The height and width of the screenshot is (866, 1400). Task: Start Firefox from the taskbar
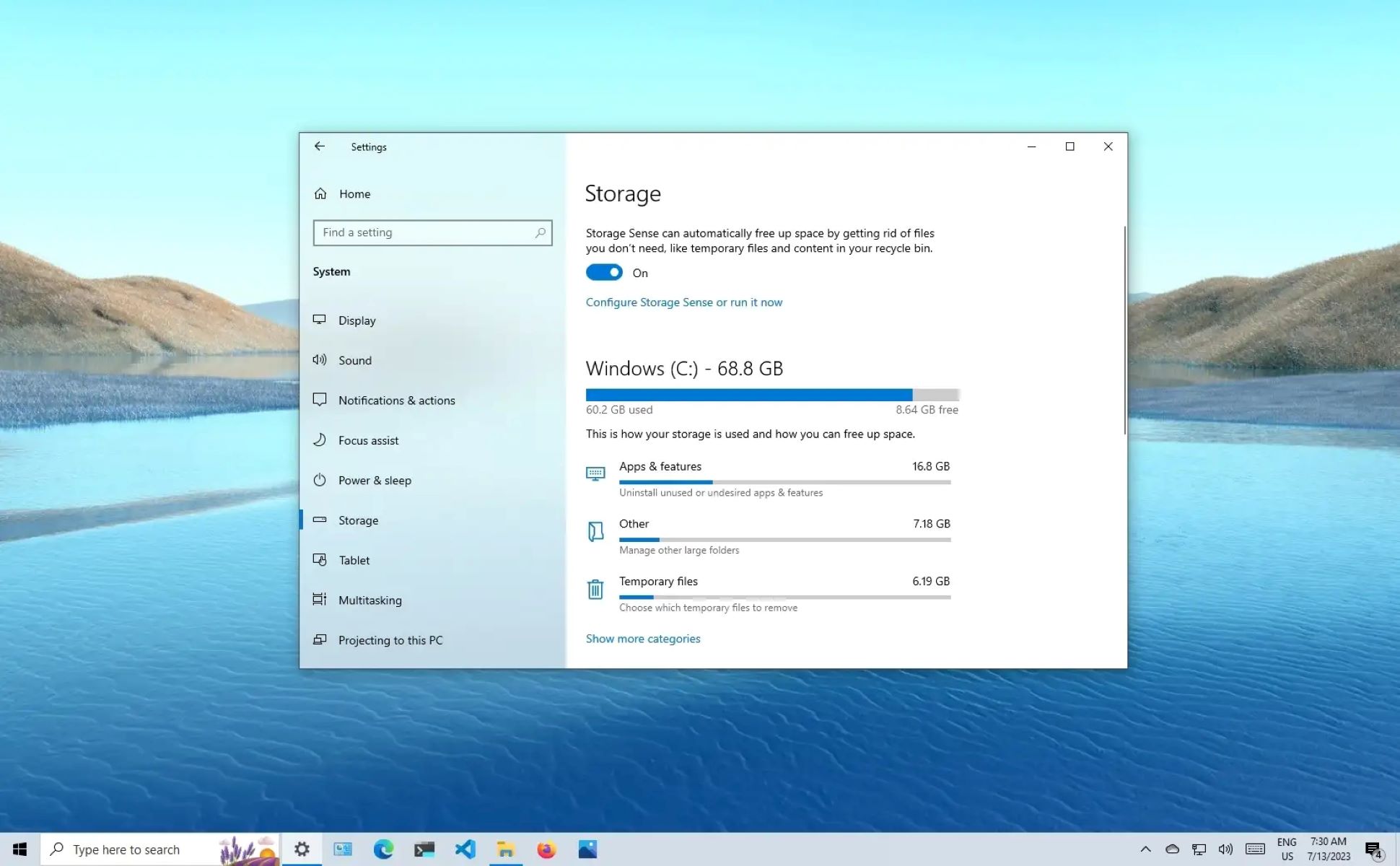point(546,849)
